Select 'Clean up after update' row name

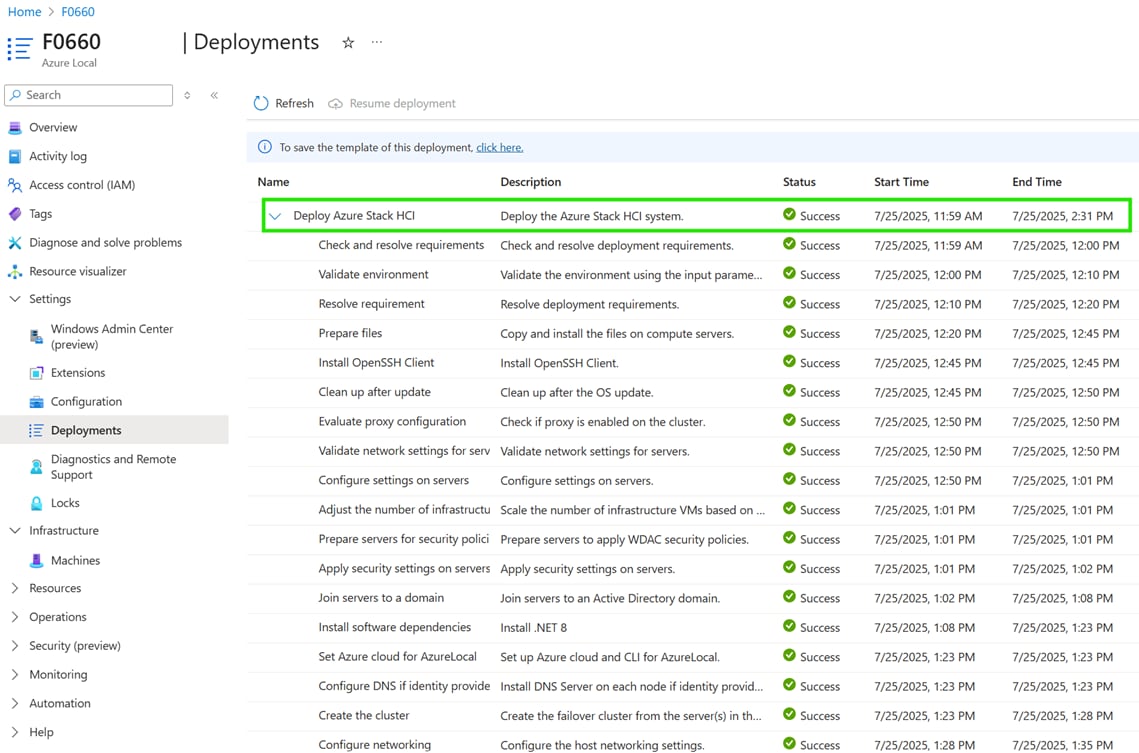374,392
